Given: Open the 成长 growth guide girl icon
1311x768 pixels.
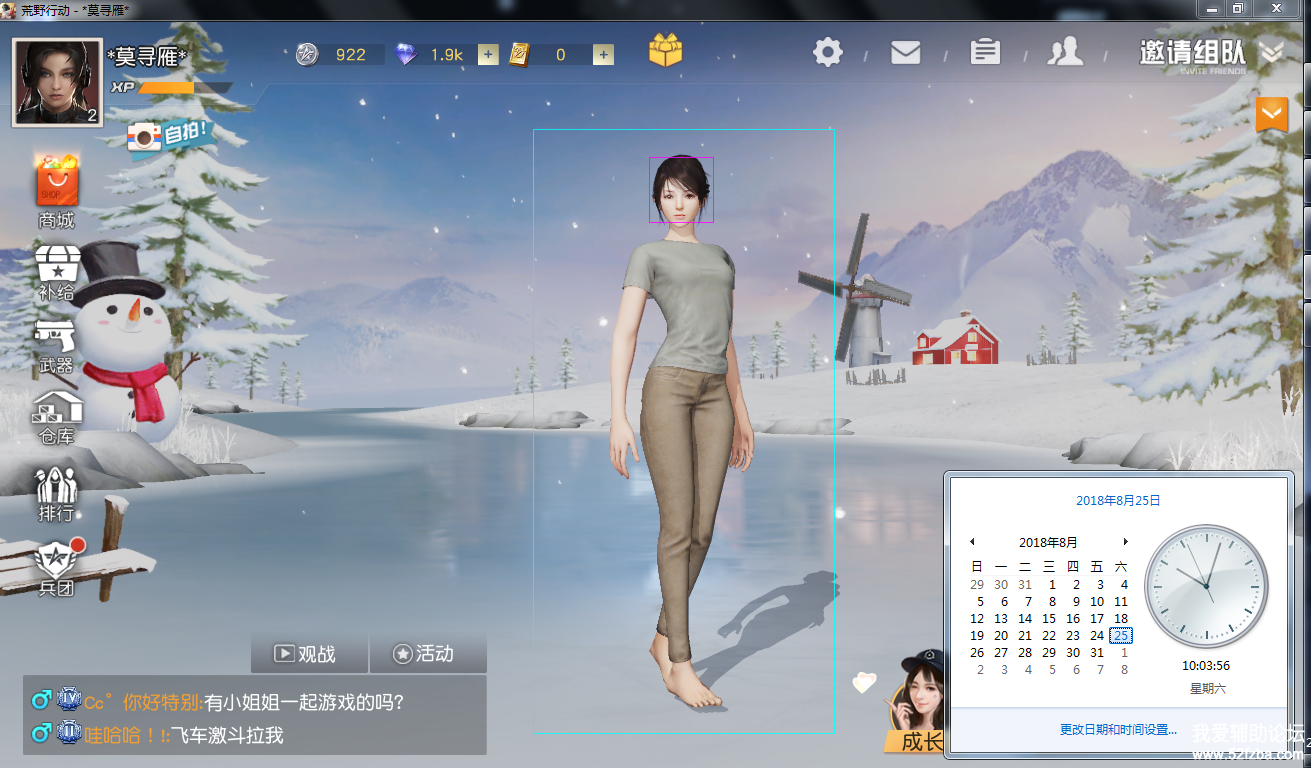Looking at the screenshot, I should coord(917,702).
